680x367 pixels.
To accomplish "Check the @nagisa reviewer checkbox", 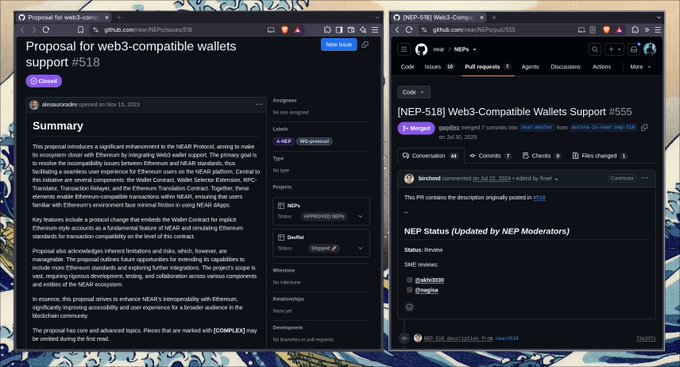I will [x=409, y=290].
